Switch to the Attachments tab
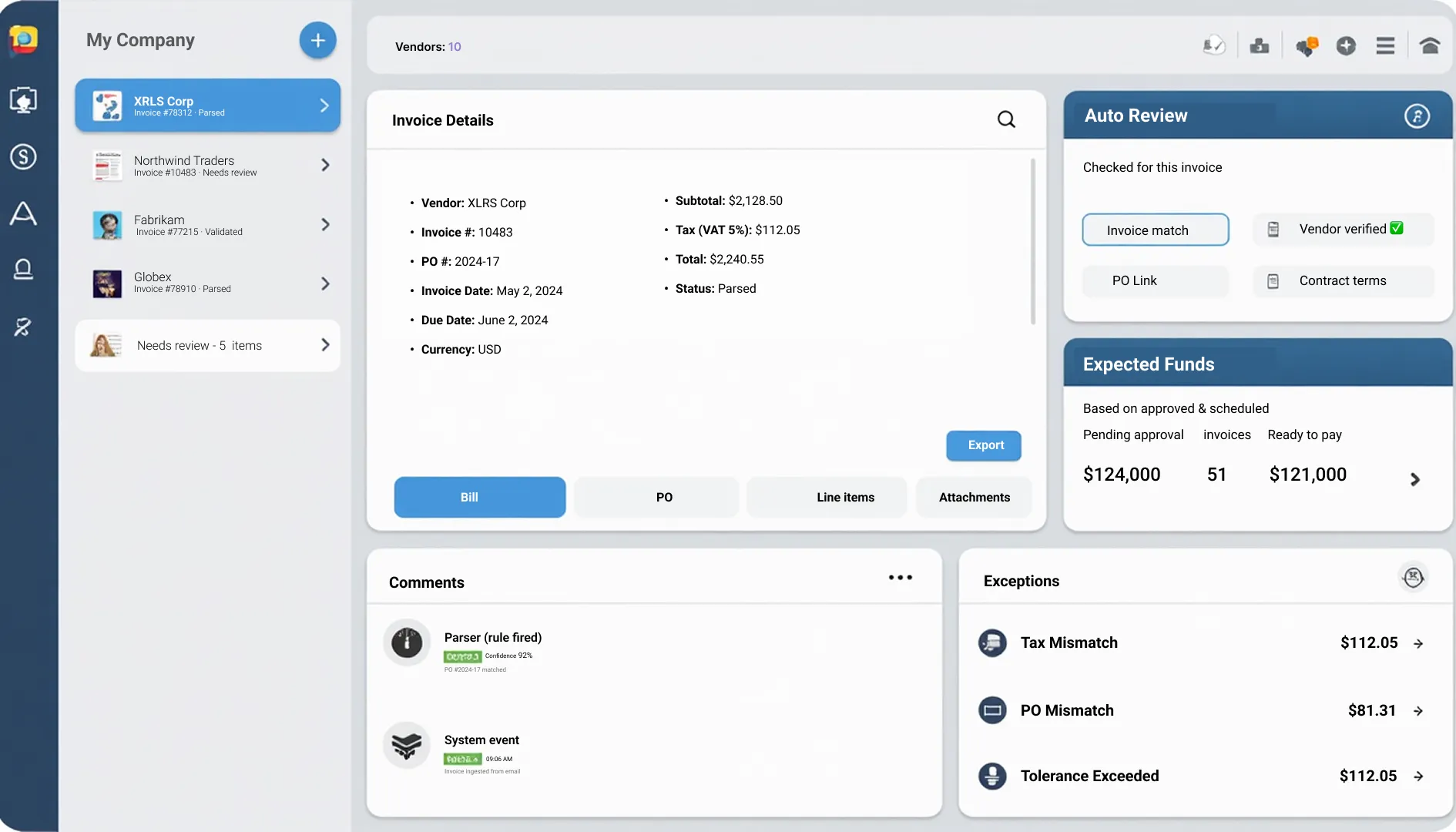Viewport: 1456px width, 832px height. 974,498
